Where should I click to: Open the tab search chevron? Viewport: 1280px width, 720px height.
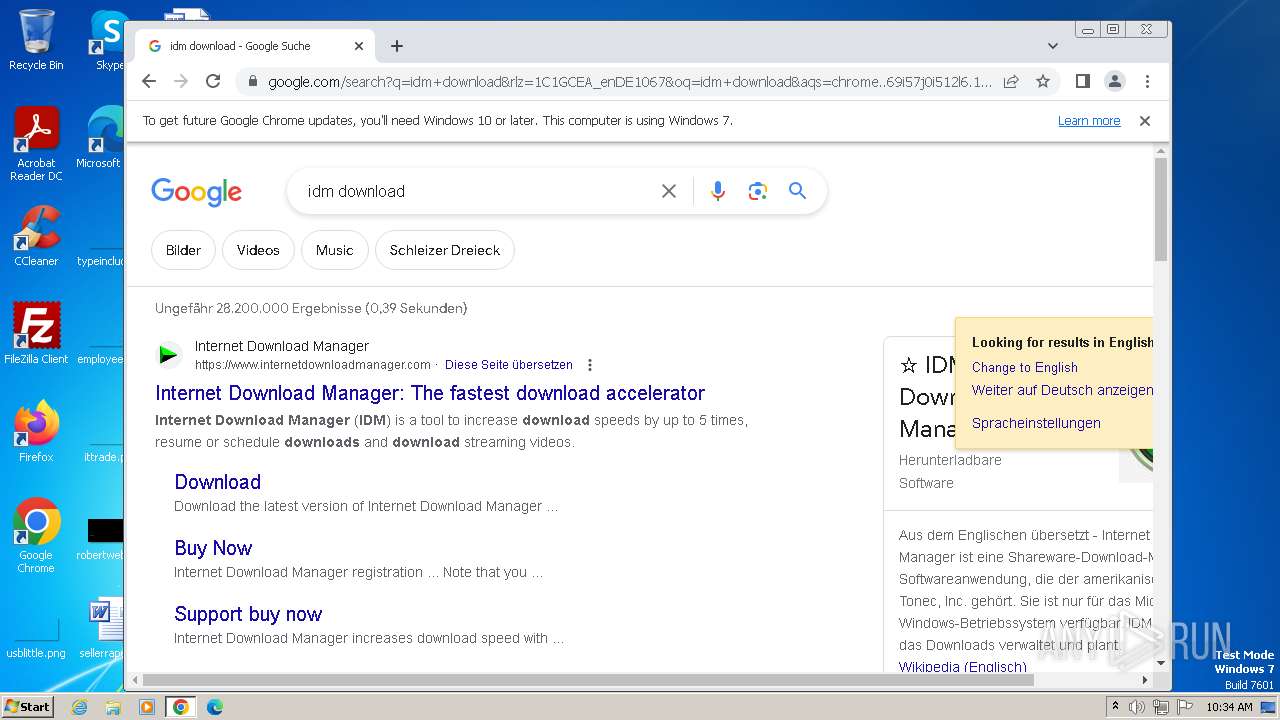point(1053,46)
